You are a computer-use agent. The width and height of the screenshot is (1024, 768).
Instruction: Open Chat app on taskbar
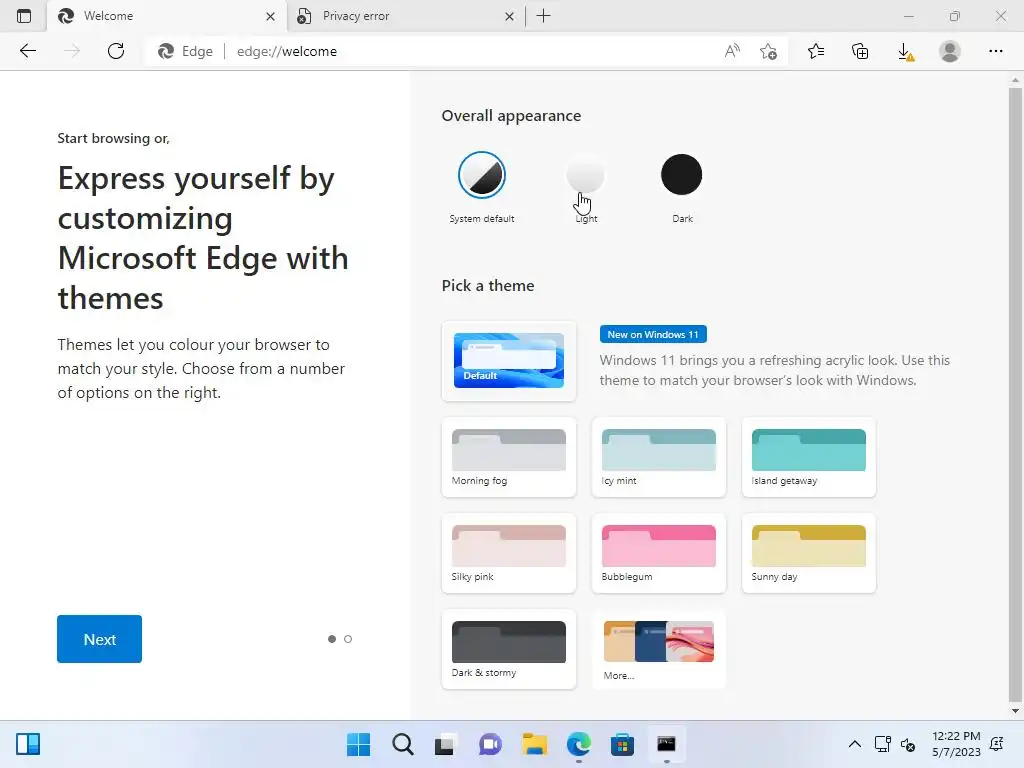point(490,744)
